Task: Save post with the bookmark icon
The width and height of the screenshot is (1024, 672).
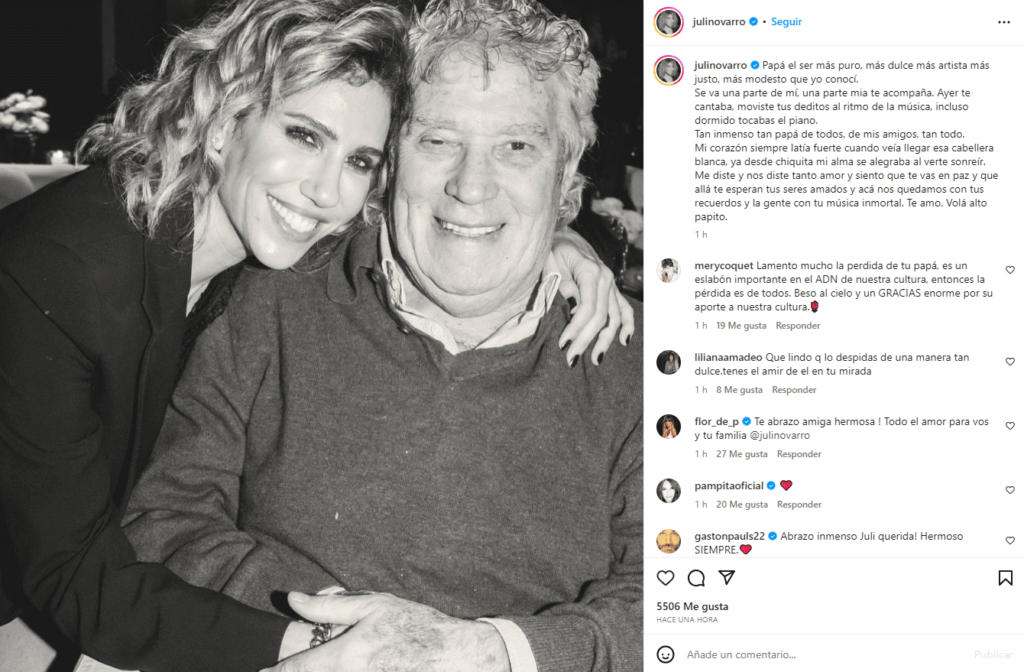Action: 1005,578
